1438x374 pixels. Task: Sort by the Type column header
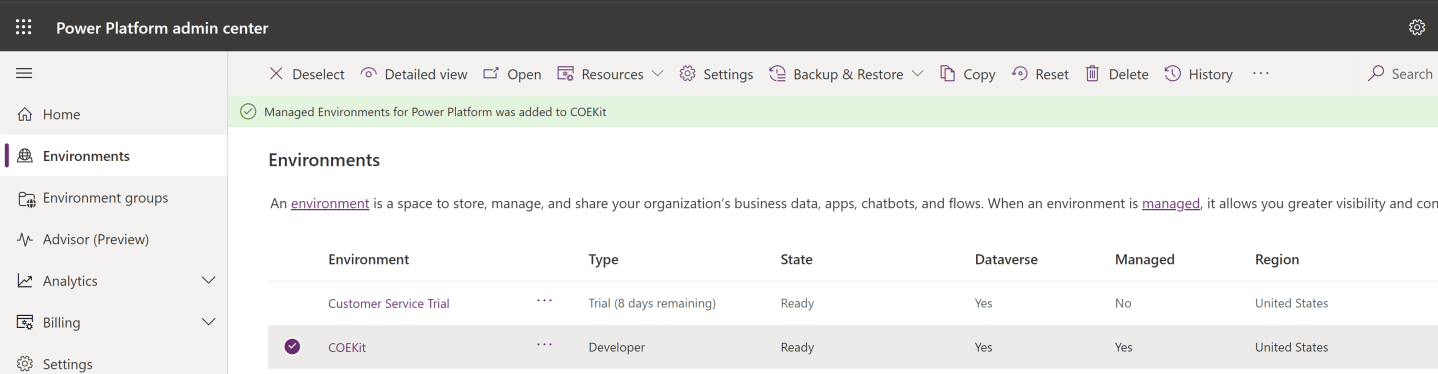pos(603,259)
